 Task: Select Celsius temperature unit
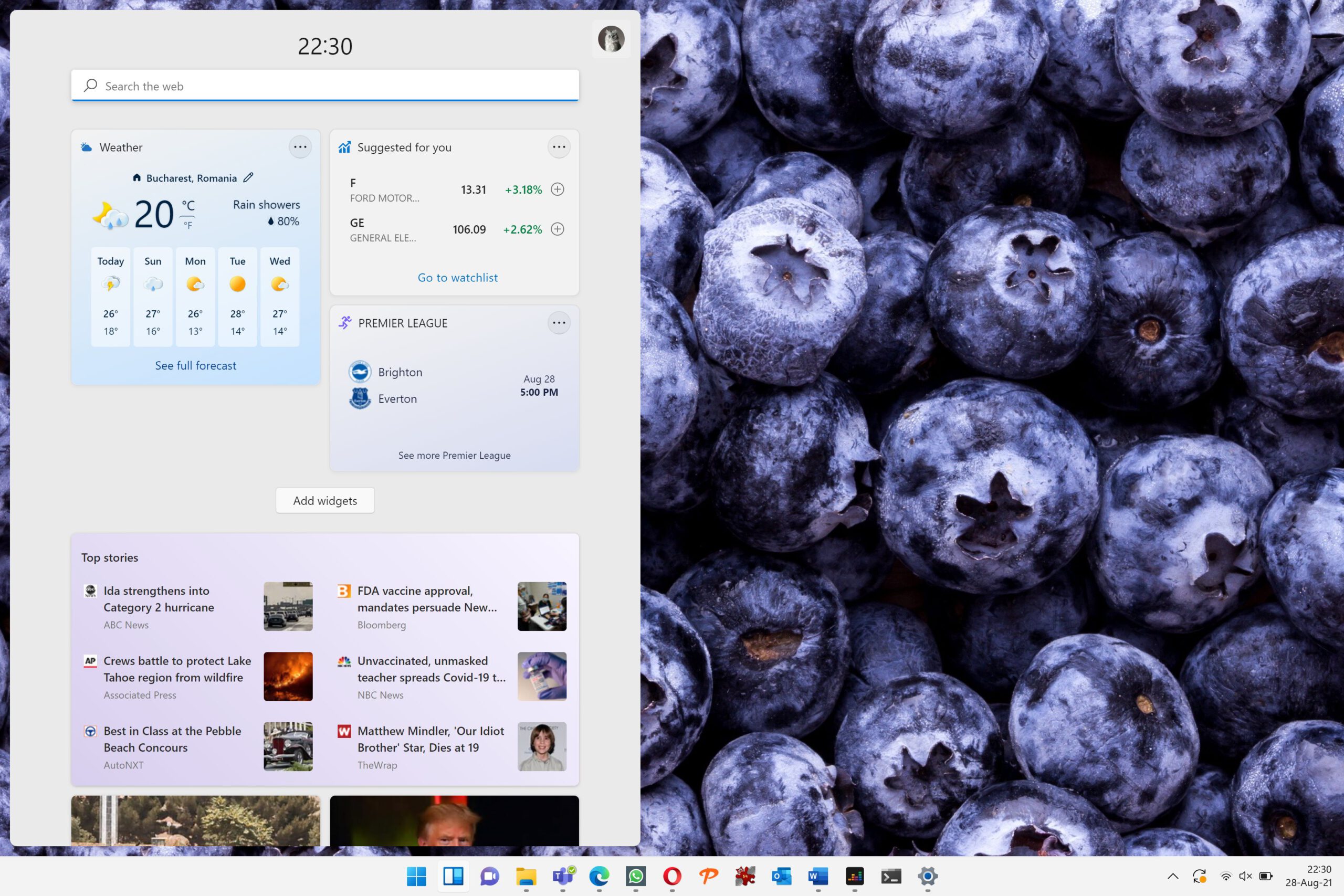tap(188, 205)
